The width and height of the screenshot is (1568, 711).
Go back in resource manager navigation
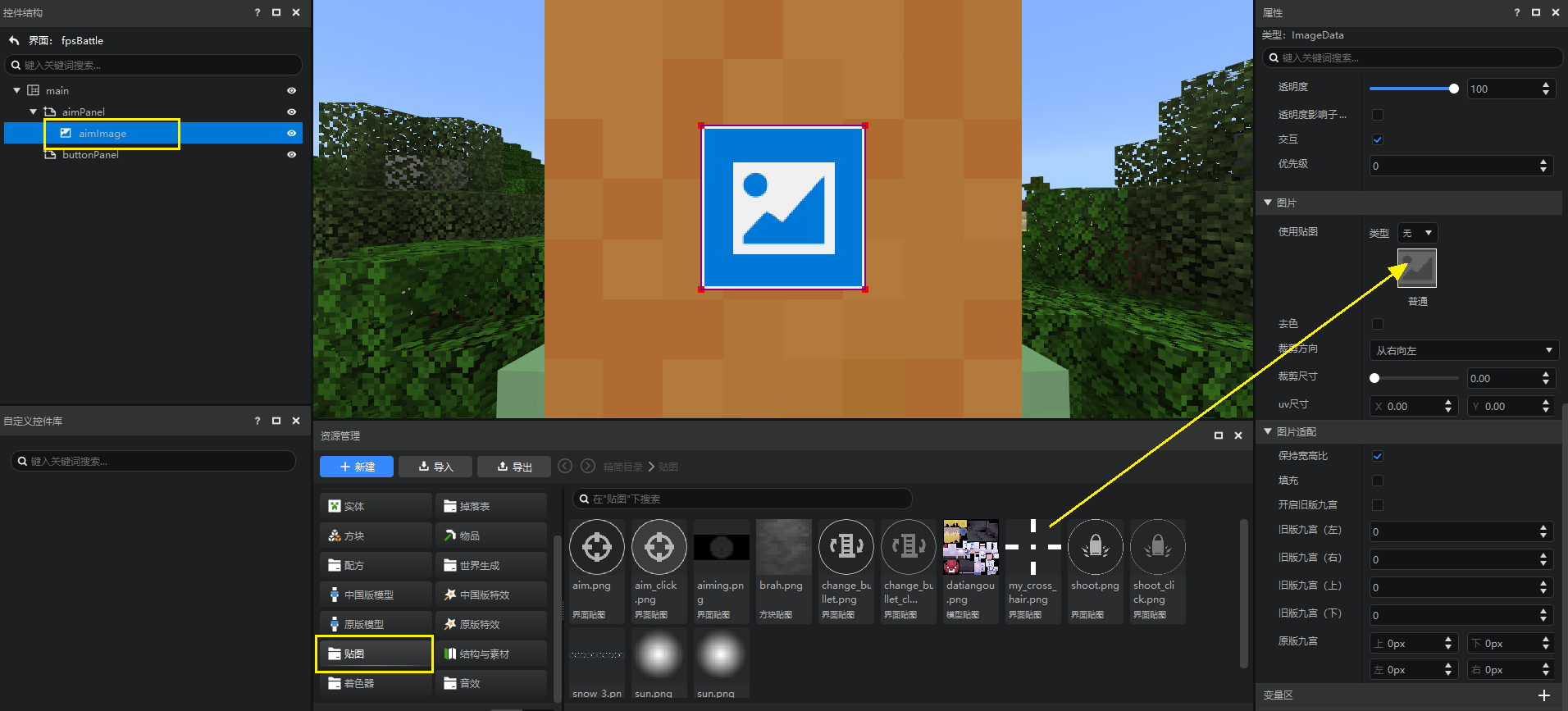[565, 466]
